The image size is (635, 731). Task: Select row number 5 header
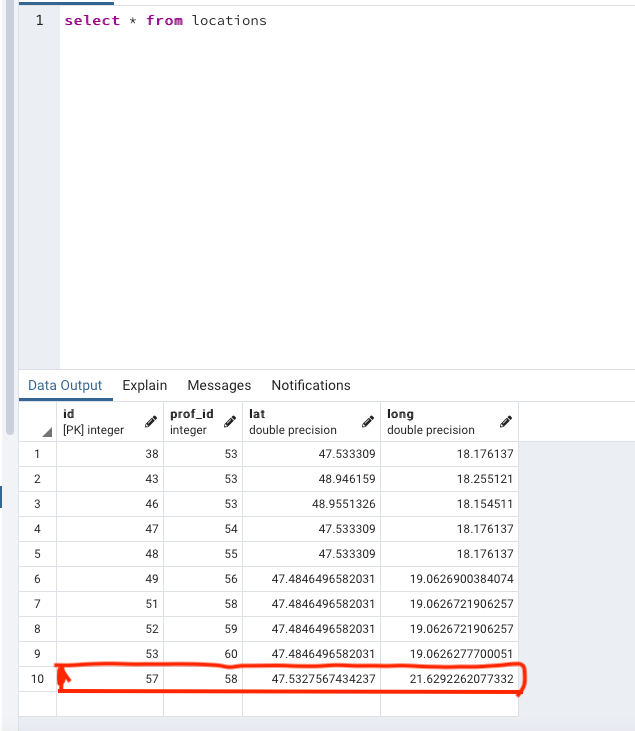pyautogui.click(x=37, y=554)
